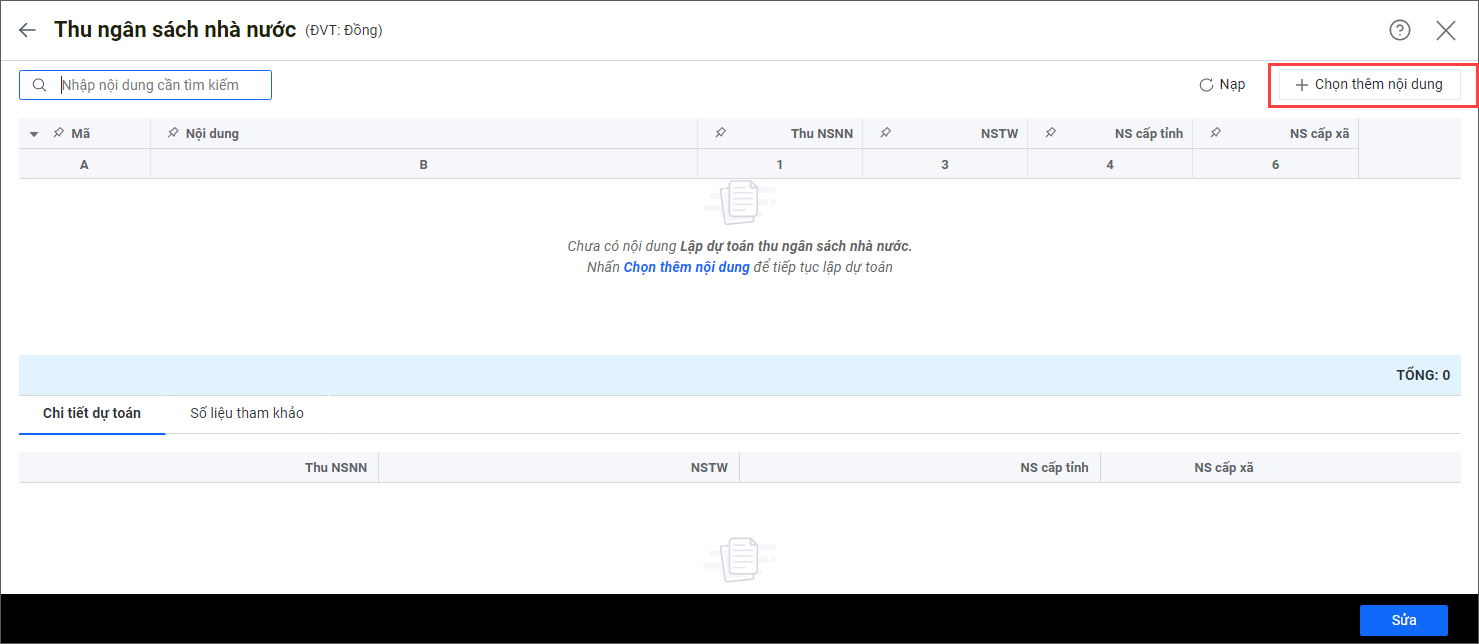Viewport: 1479px width, 644px height.
Task: Pin the NSTW column
Action: 885,133
